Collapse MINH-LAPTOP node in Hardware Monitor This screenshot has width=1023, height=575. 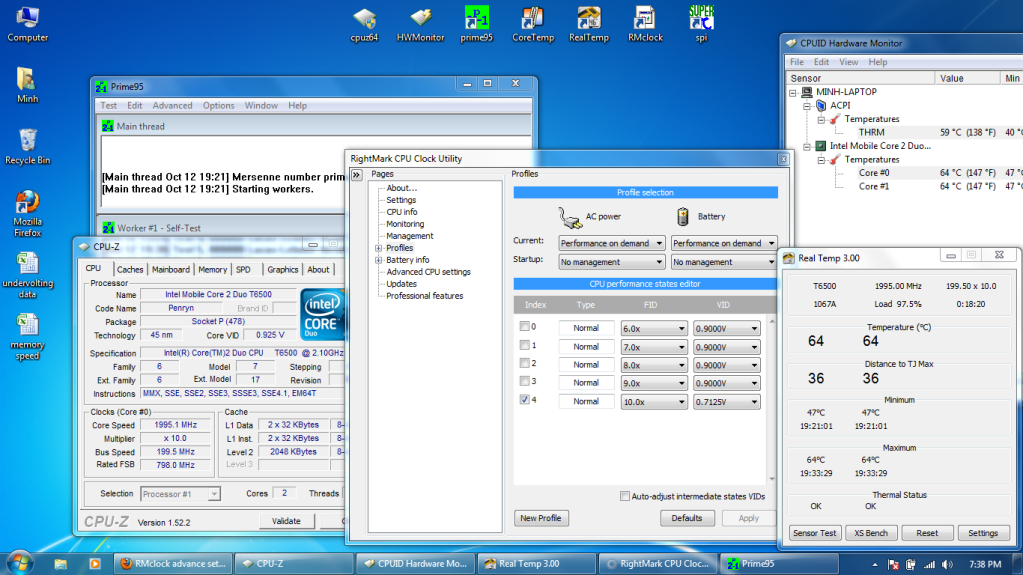tap(793, 93)
